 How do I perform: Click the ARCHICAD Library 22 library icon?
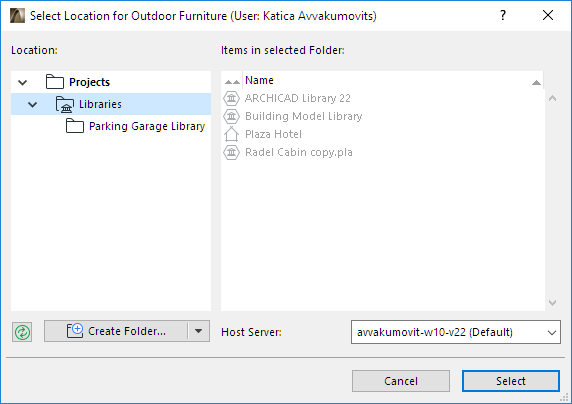tap(231, 98)
